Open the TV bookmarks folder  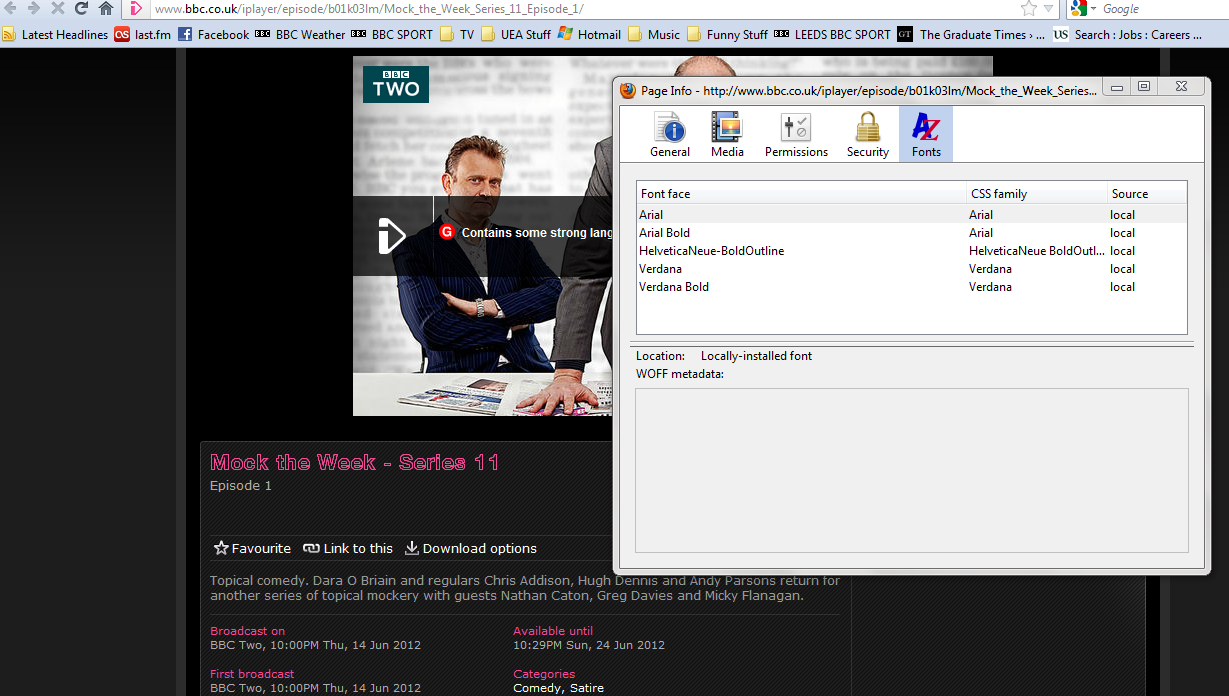point(457,34)
